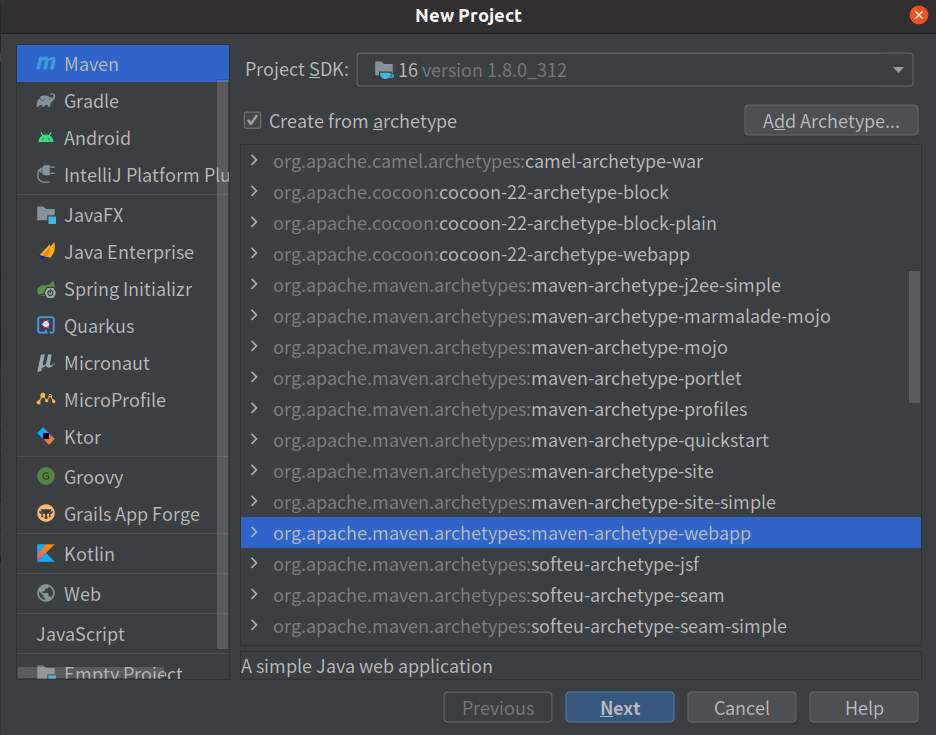Pick the Micronaut mu icon
Viewport: 936px width, 735px height.
click(x=46, y=363)
